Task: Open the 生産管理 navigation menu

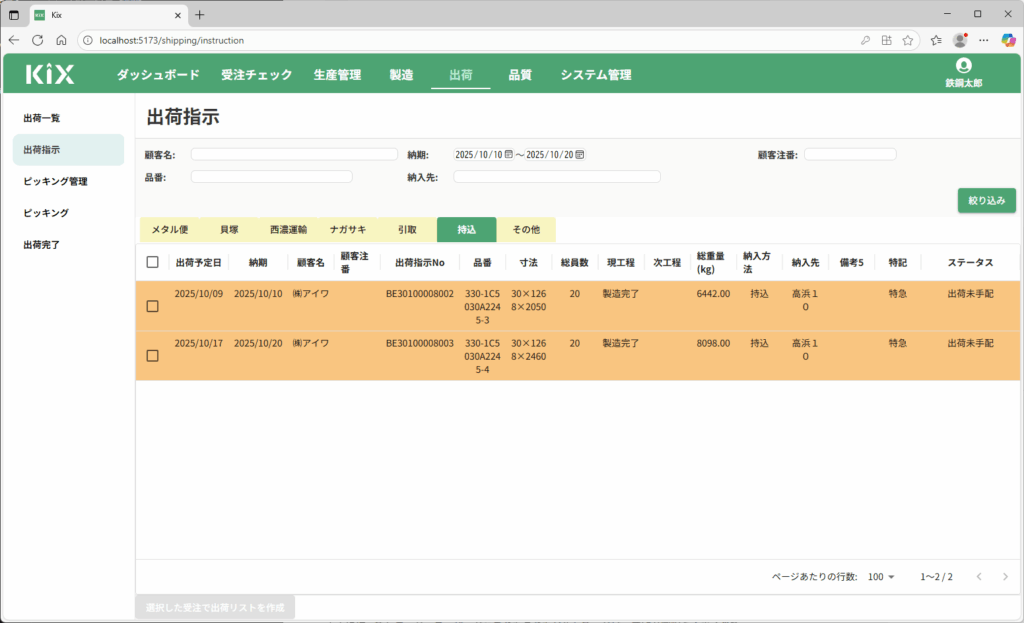Action: click(x=337, y=75)
